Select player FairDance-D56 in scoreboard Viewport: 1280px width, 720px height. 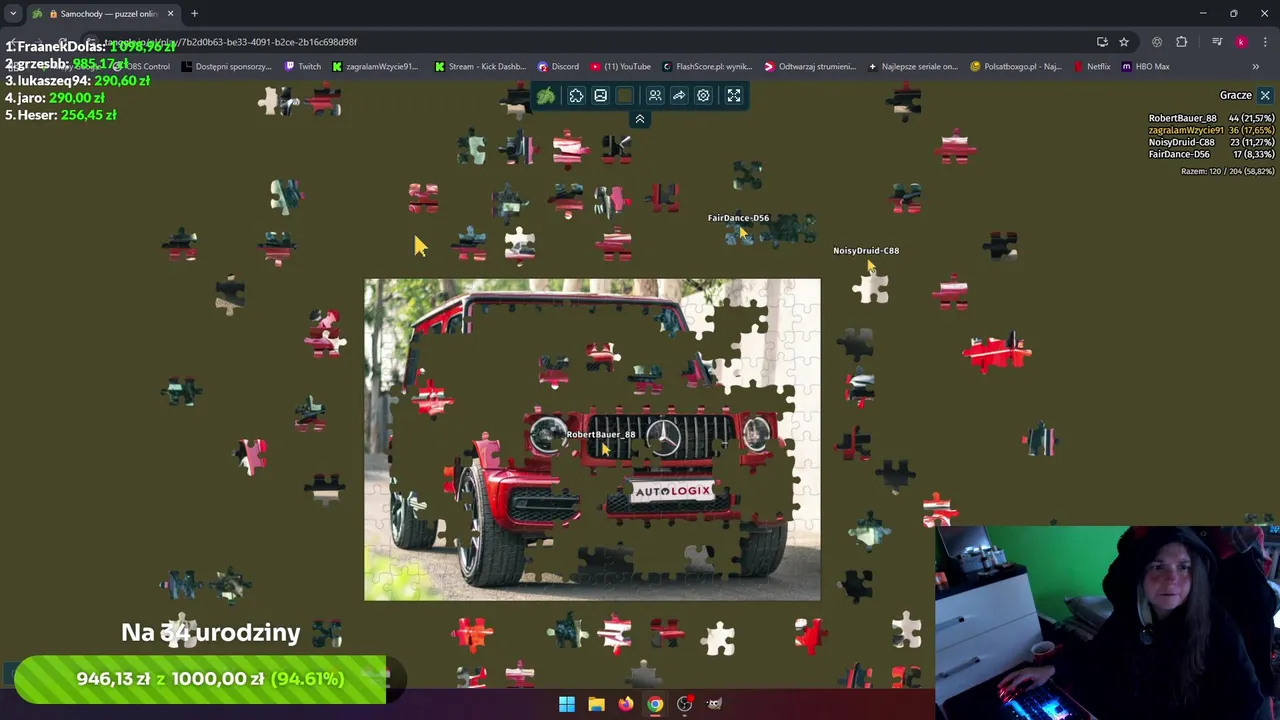pyautogui.click(x=1211, y=154)
